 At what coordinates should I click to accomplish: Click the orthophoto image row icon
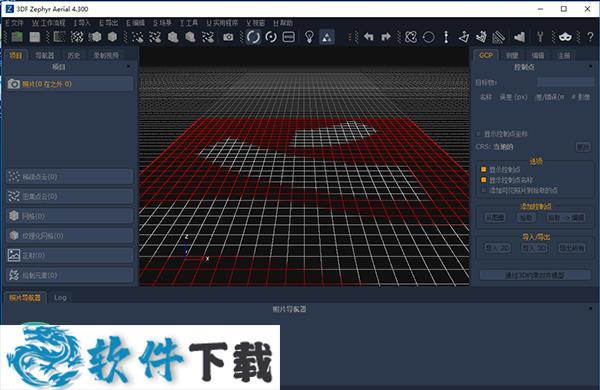click(14, 255)
